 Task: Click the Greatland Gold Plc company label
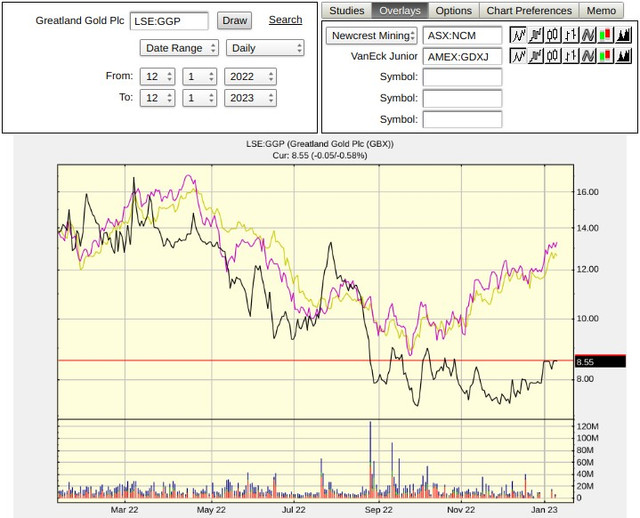point(80,20)
